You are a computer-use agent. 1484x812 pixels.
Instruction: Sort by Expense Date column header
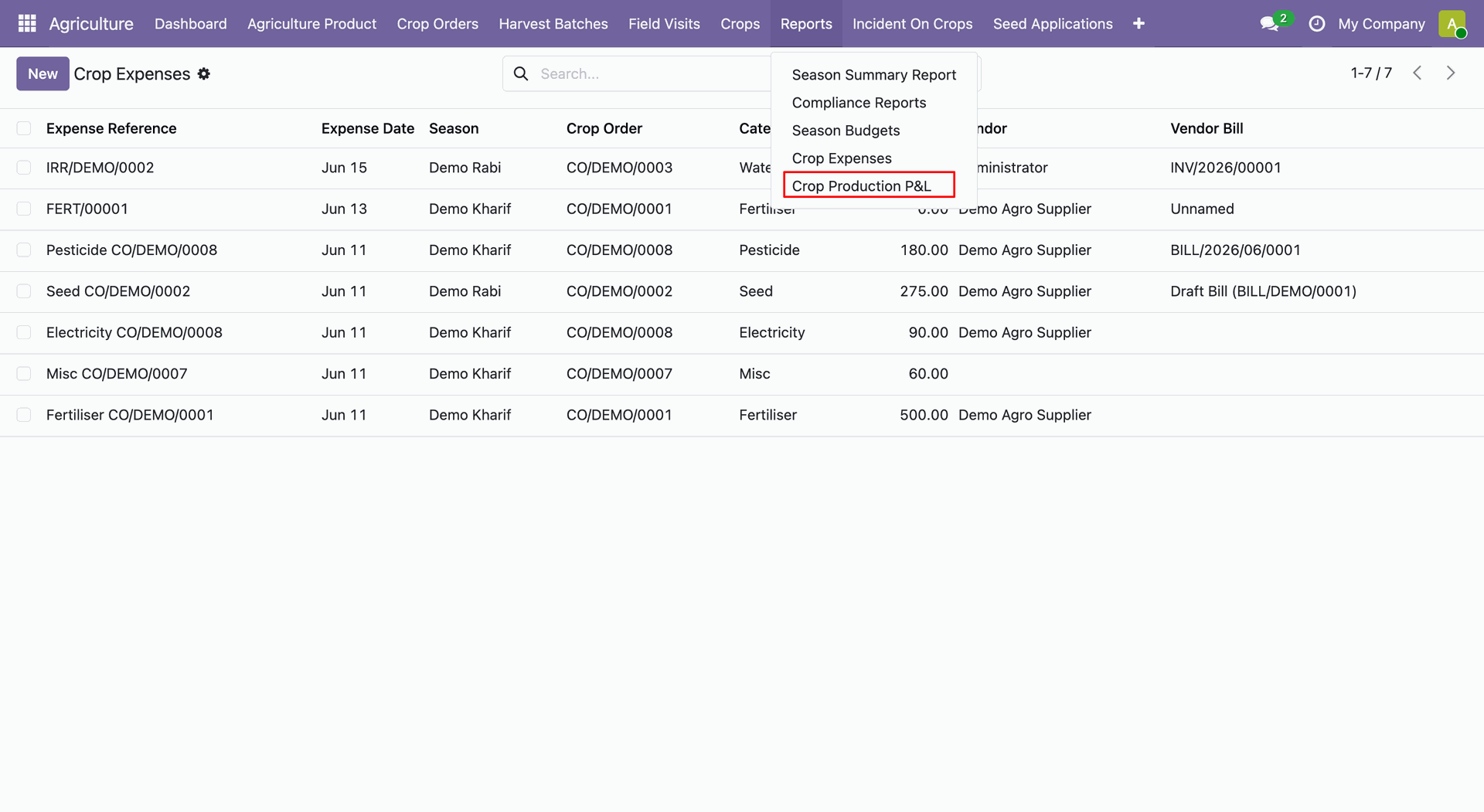click(368, 128)
